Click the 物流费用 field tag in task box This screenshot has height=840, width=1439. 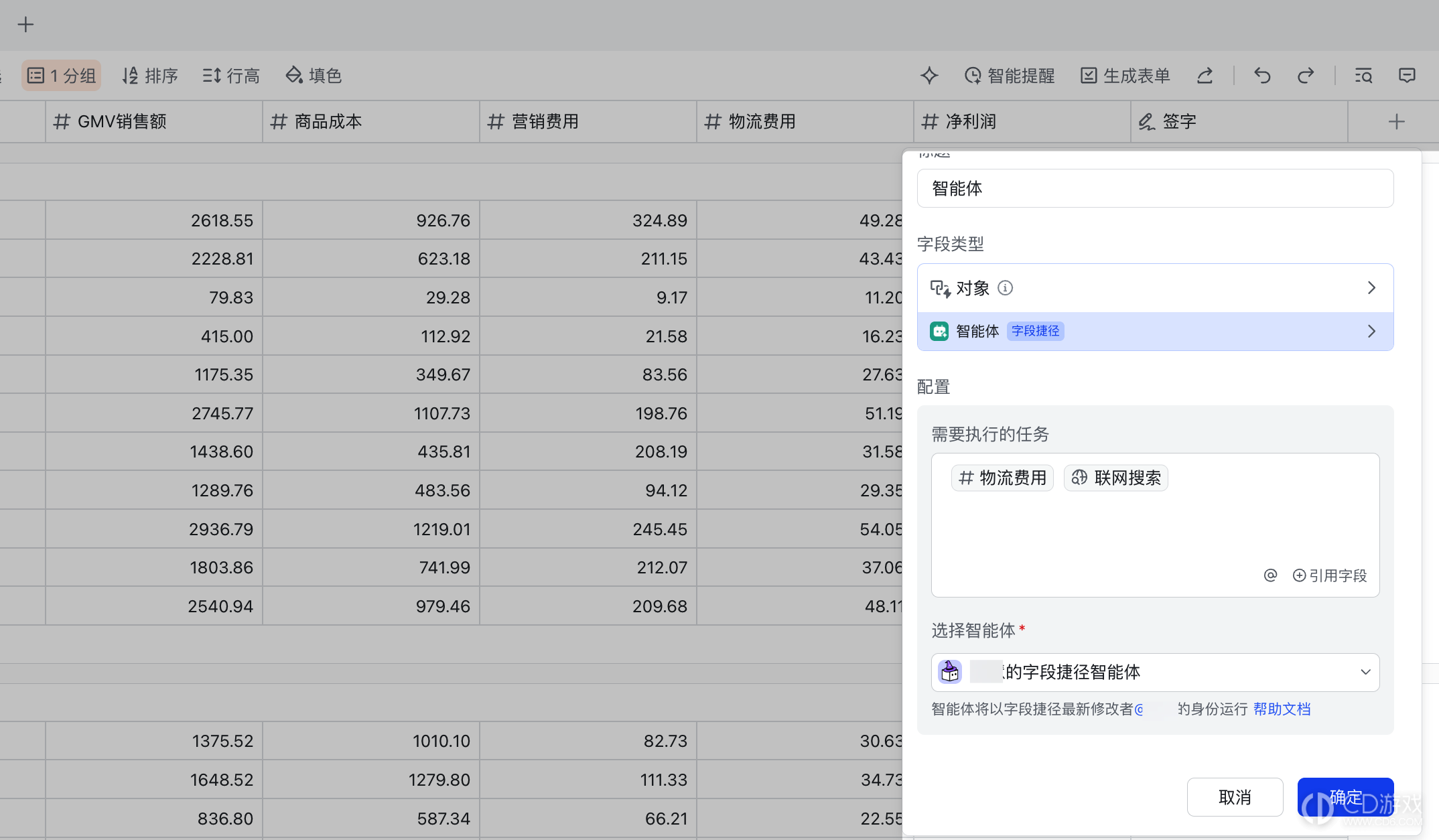point(1002,478)
